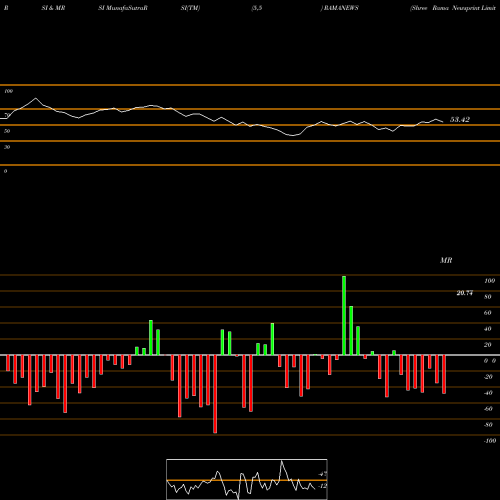Click the MR axis label 80
The width and height of the screenshot is (500, 500).
click(x=488, y=297)
